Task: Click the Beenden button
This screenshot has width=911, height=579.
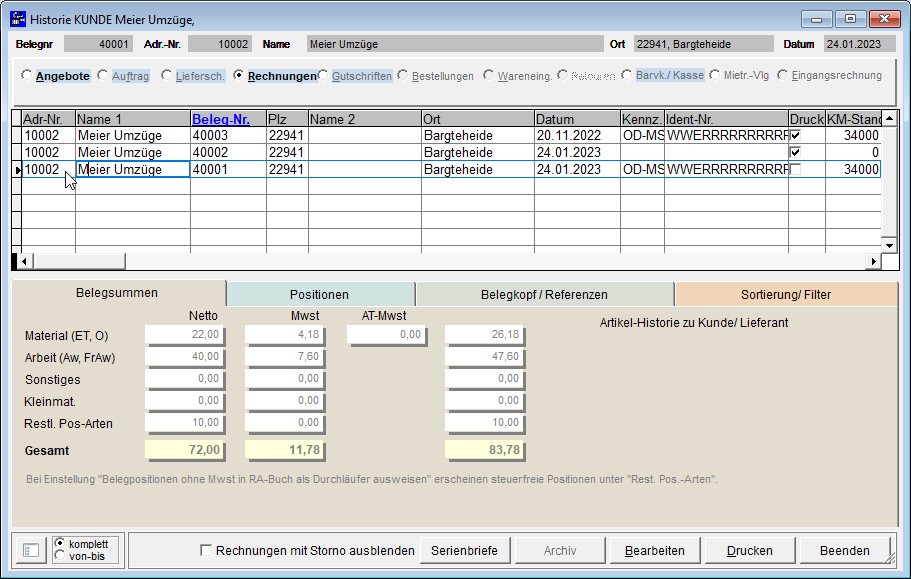Action: [845, 550]
